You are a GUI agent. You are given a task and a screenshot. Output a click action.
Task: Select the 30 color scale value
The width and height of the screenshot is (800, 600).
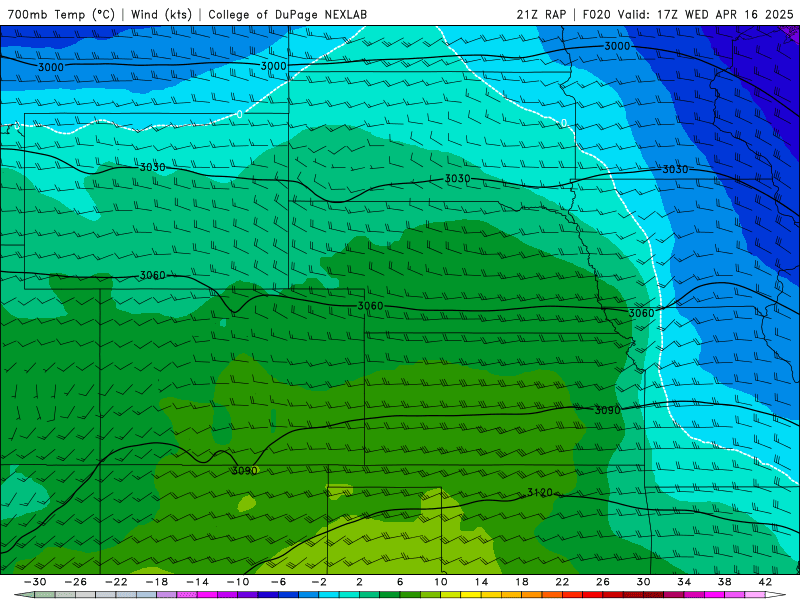(x=643, y=582)
